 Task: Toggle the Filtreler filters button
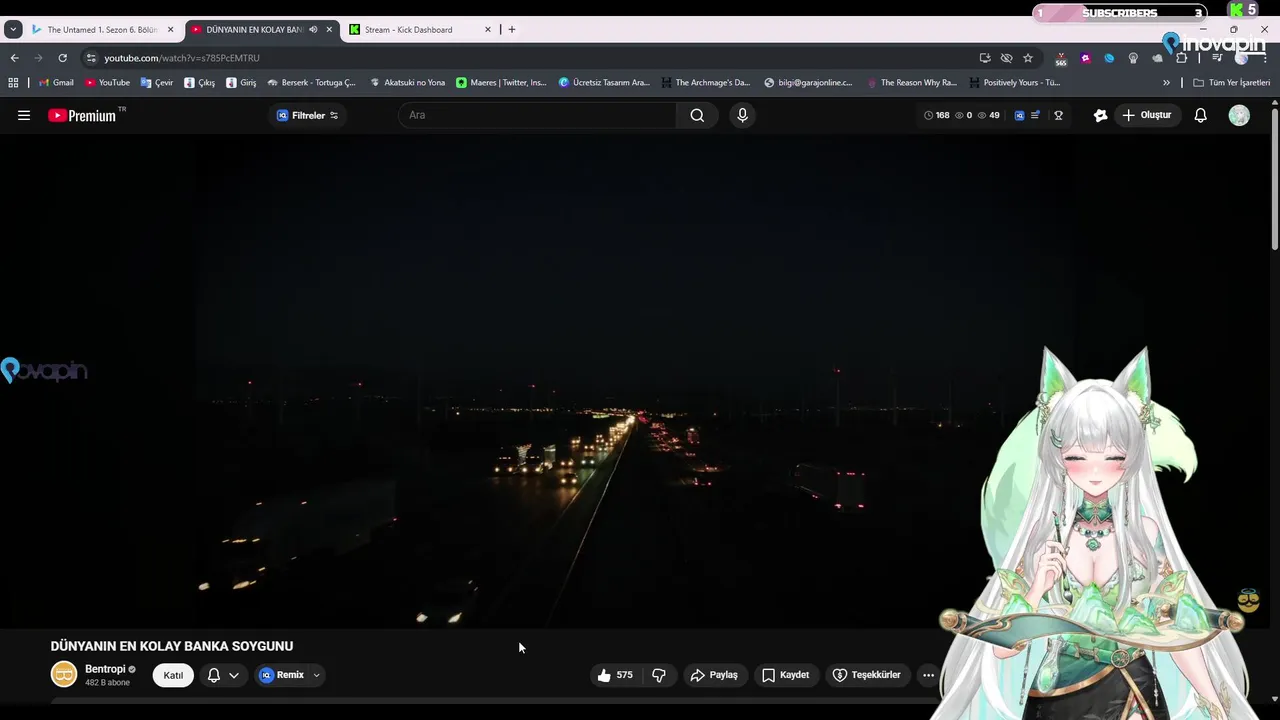click(308, 115)
